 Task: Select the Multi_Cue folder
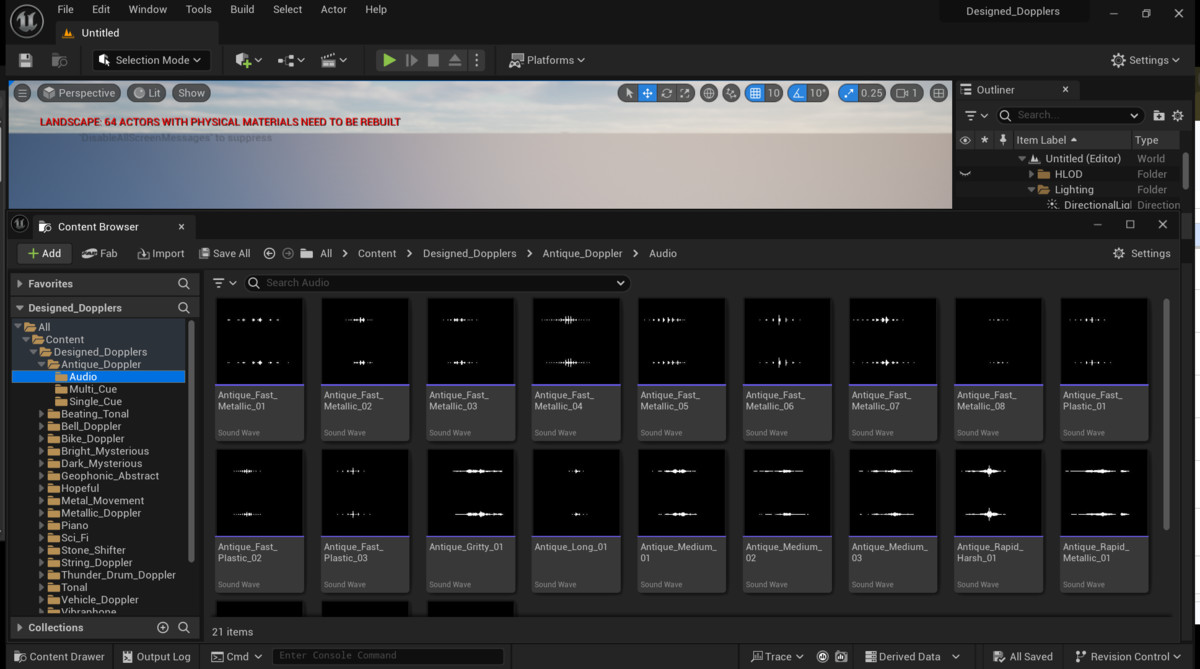(93, 389)
